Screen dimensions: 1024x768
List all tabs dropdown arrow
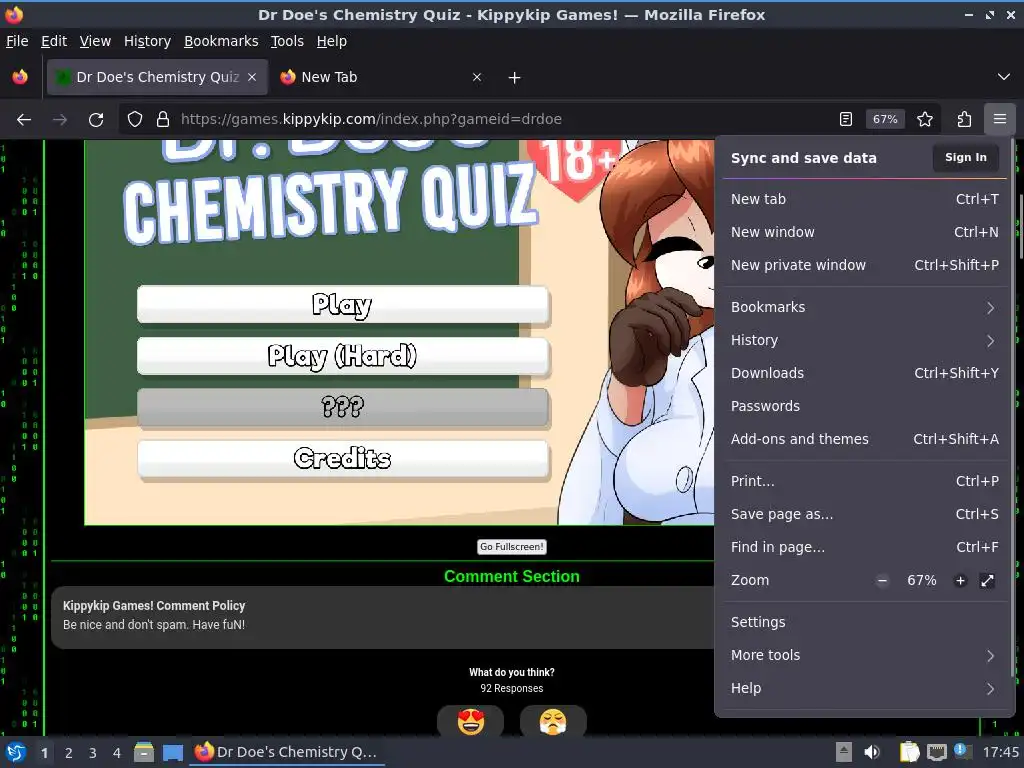point(1004,77)
